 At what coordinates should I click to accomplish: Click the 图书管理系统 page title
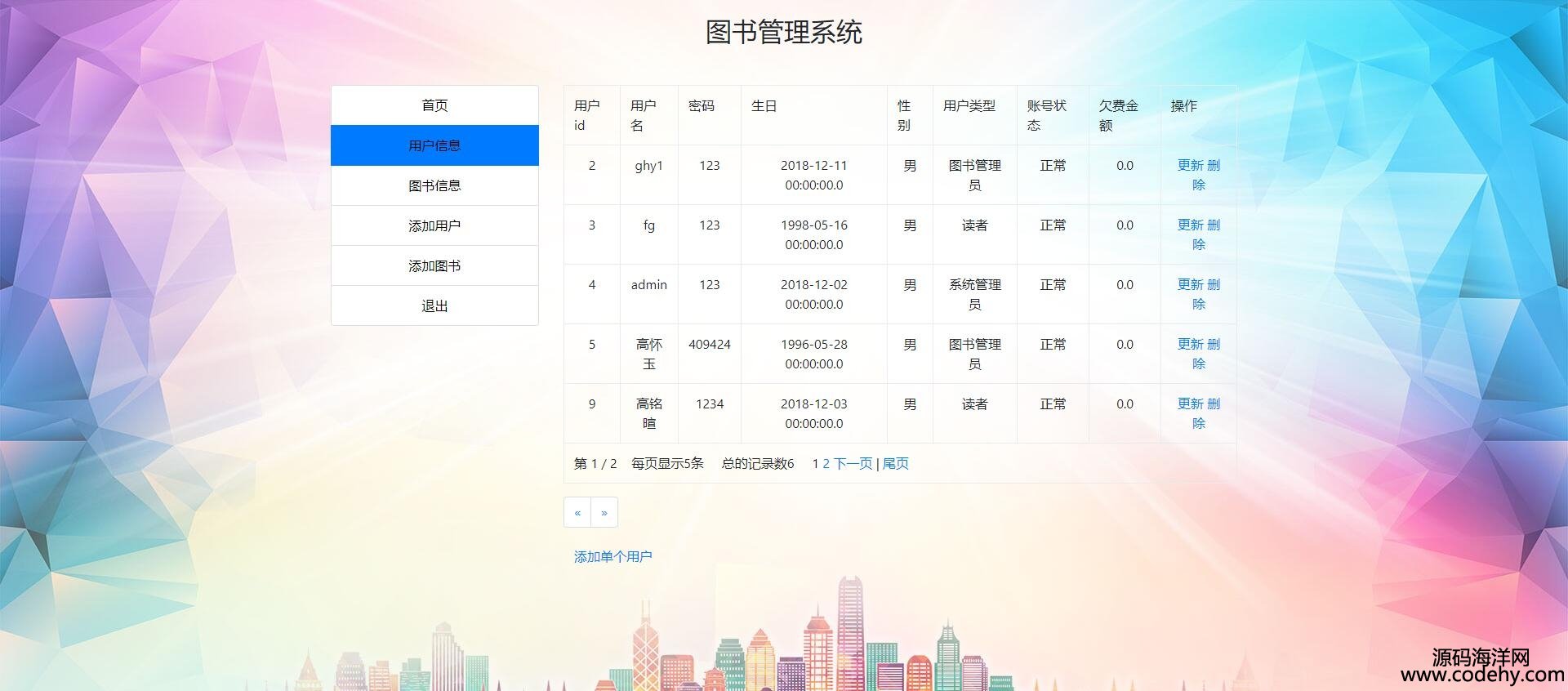coord(784,33)
